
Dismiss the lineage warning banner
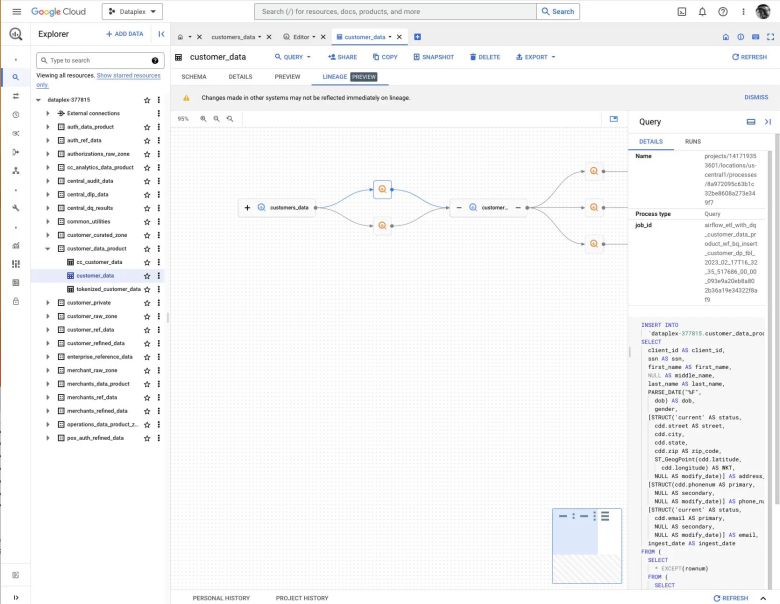(756, 98)
